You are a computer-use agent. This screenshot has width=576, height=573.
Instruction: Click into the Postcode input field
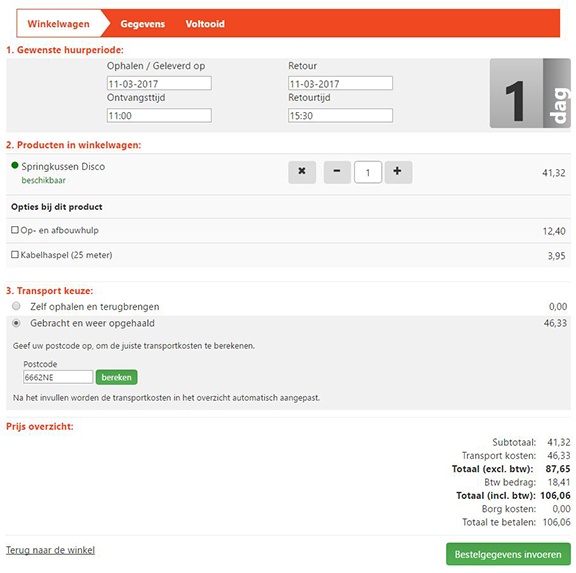(x=58, y=377)
